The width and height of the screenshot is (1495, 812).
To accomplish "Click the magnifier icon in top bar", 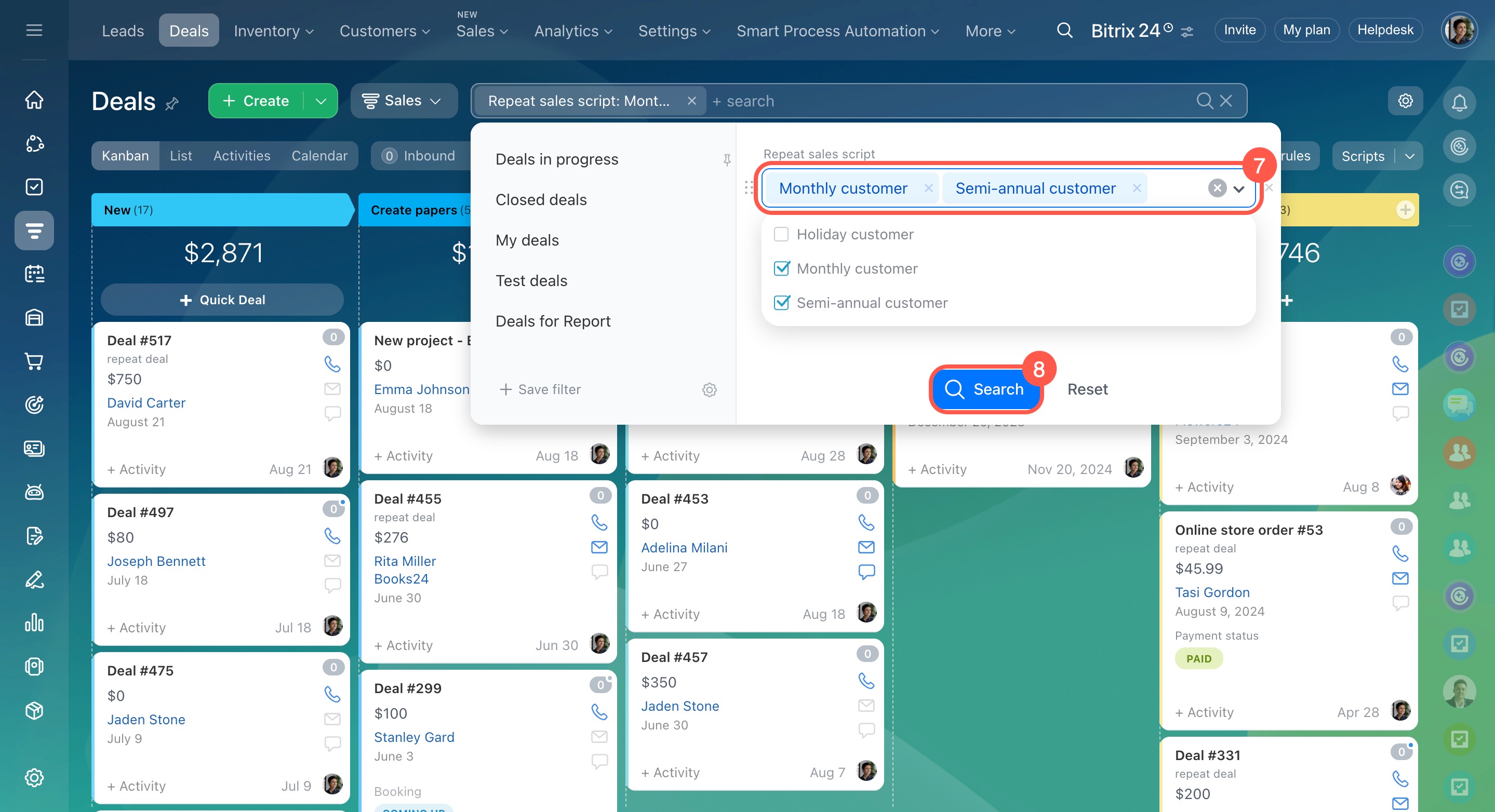I will tap(1064, 30).
